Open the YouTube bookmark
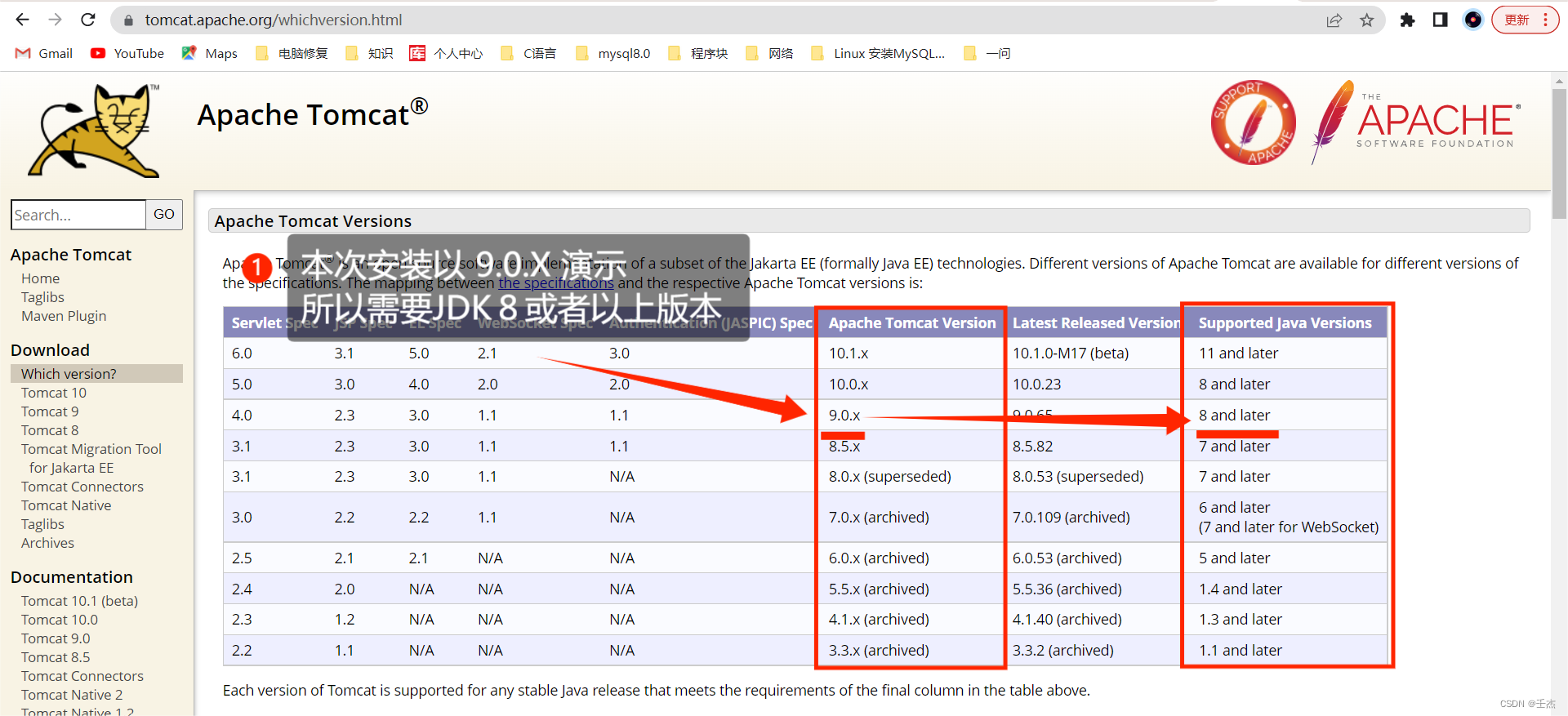 (x=127, y=53)
